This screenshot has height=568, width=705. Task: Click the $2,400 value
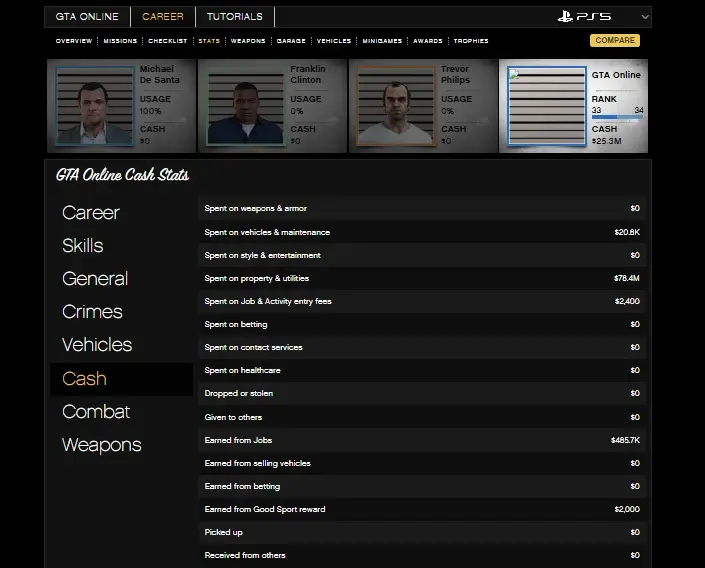coord(627,301)
